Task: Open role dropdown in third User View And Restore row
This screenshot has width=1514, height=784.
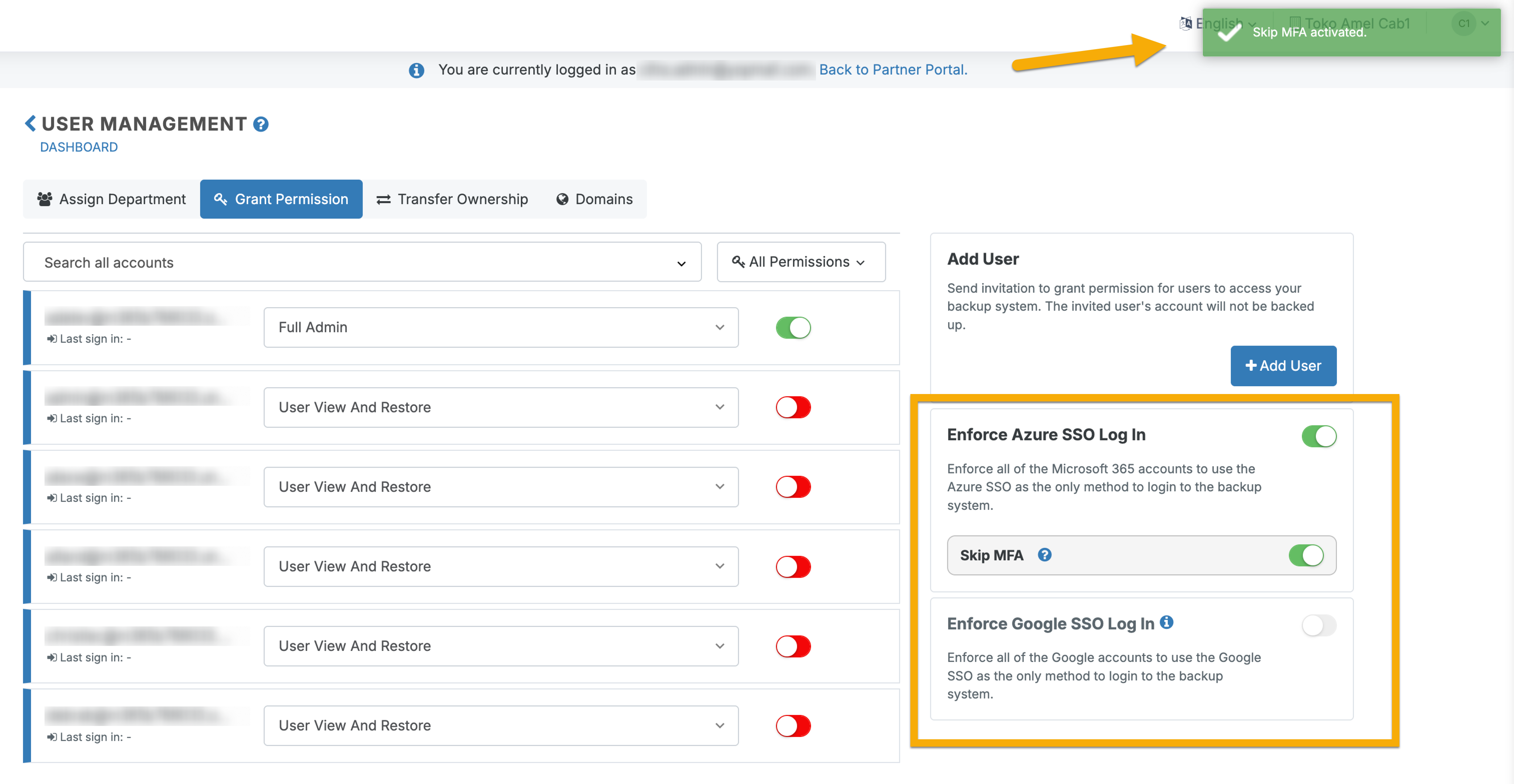Action: [501, 567]
